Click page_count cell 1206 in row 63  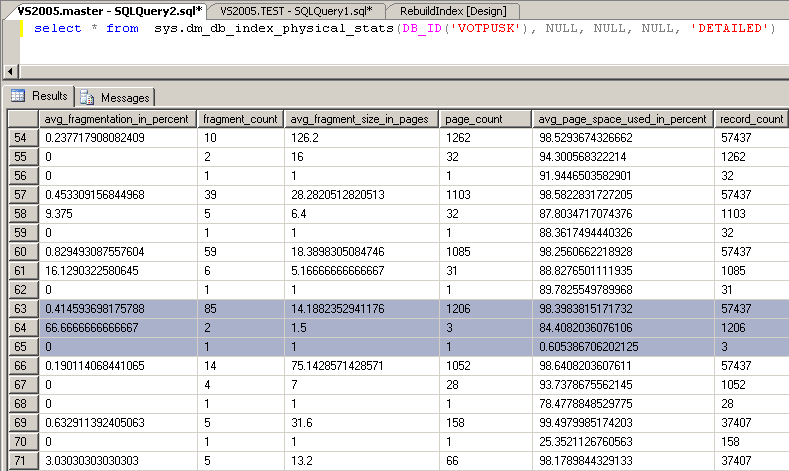pyautogui.click(x=486, y=308)
